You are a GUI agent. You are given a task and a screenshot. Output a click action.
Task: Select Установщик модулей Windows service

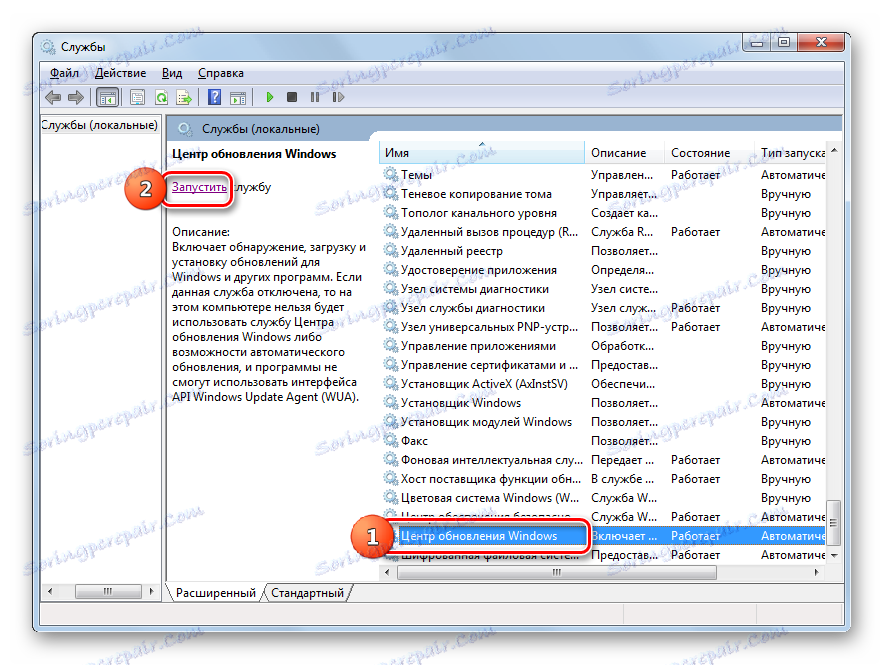(x=602, y=422)
